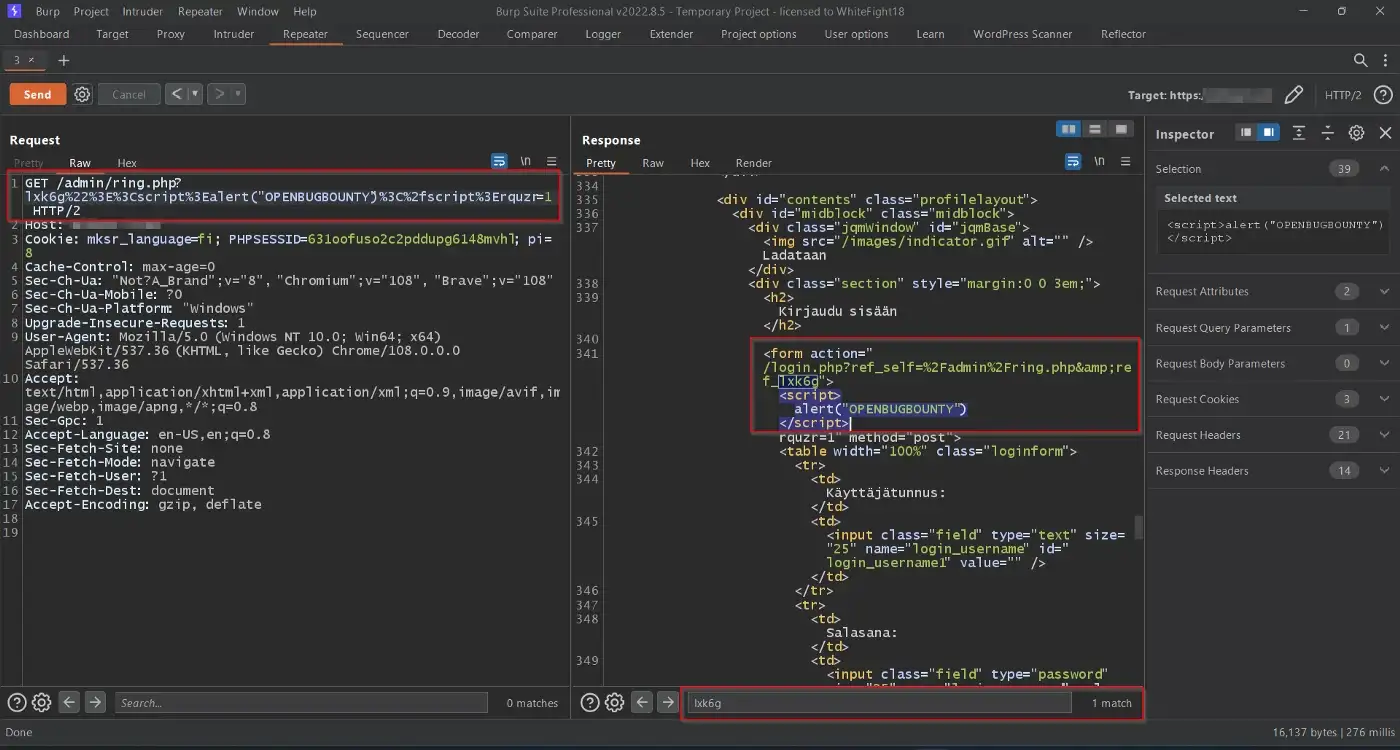The height and width of the screenshot is (750, 1400).
Task: Dock the Inspector panel to the right
Action: pyautogui.click(x=1268, y=132)
